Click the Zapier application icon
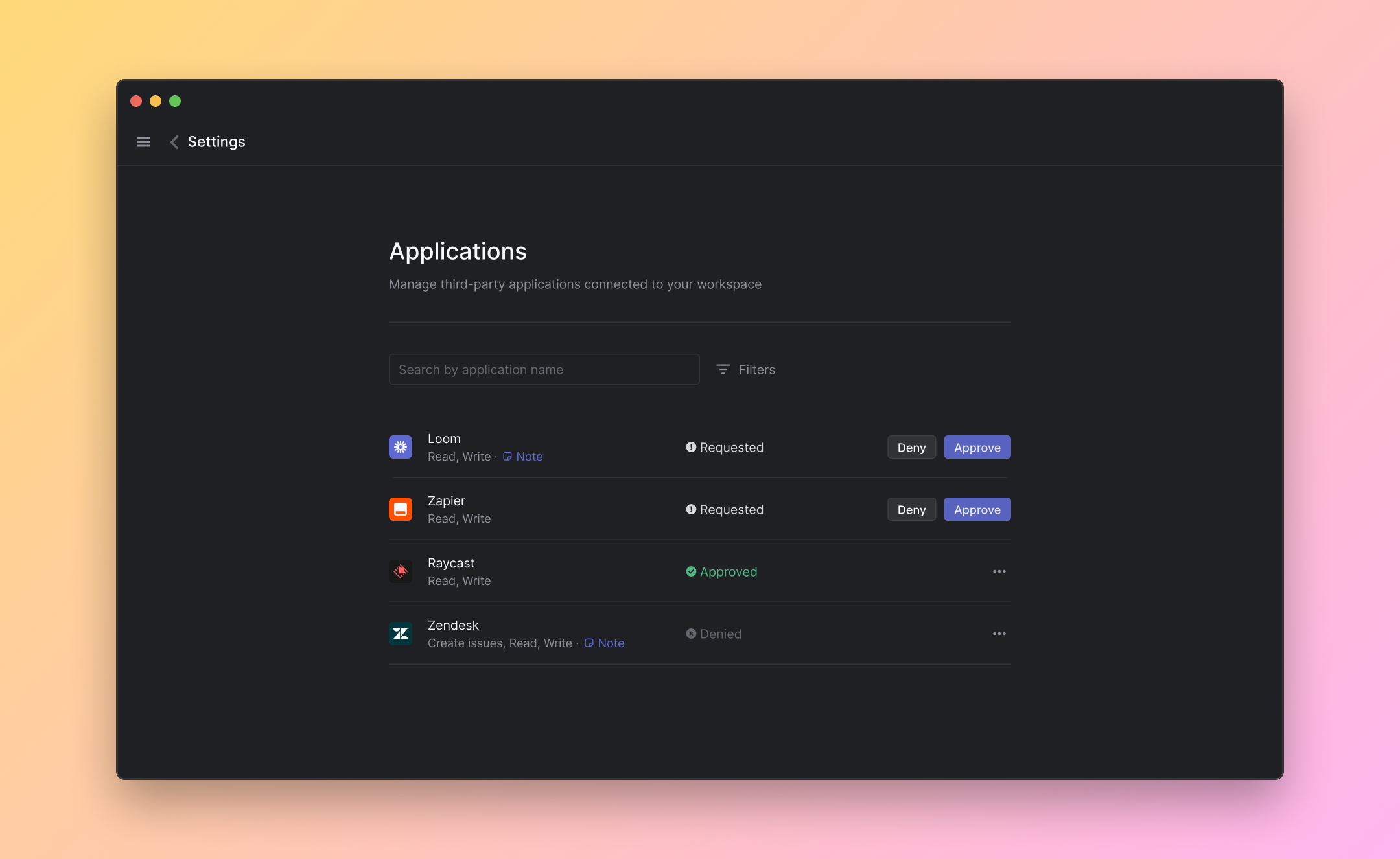 click(400, 509)
